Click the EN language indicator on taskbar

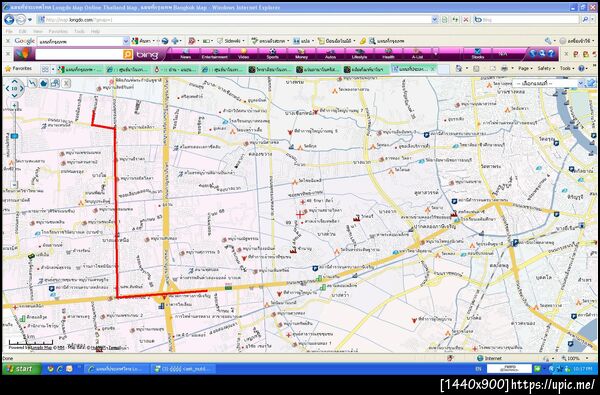478,369
